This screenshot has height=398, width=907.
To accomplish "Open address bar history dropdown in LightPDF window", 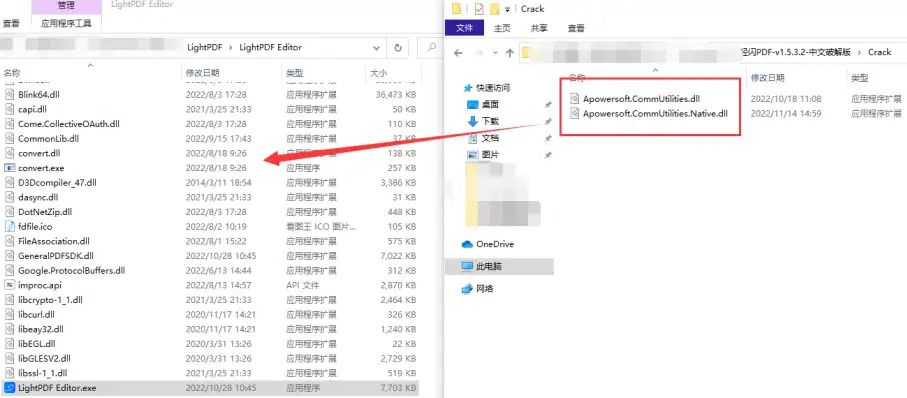I will pyautogui.click(x=377, y=47).
